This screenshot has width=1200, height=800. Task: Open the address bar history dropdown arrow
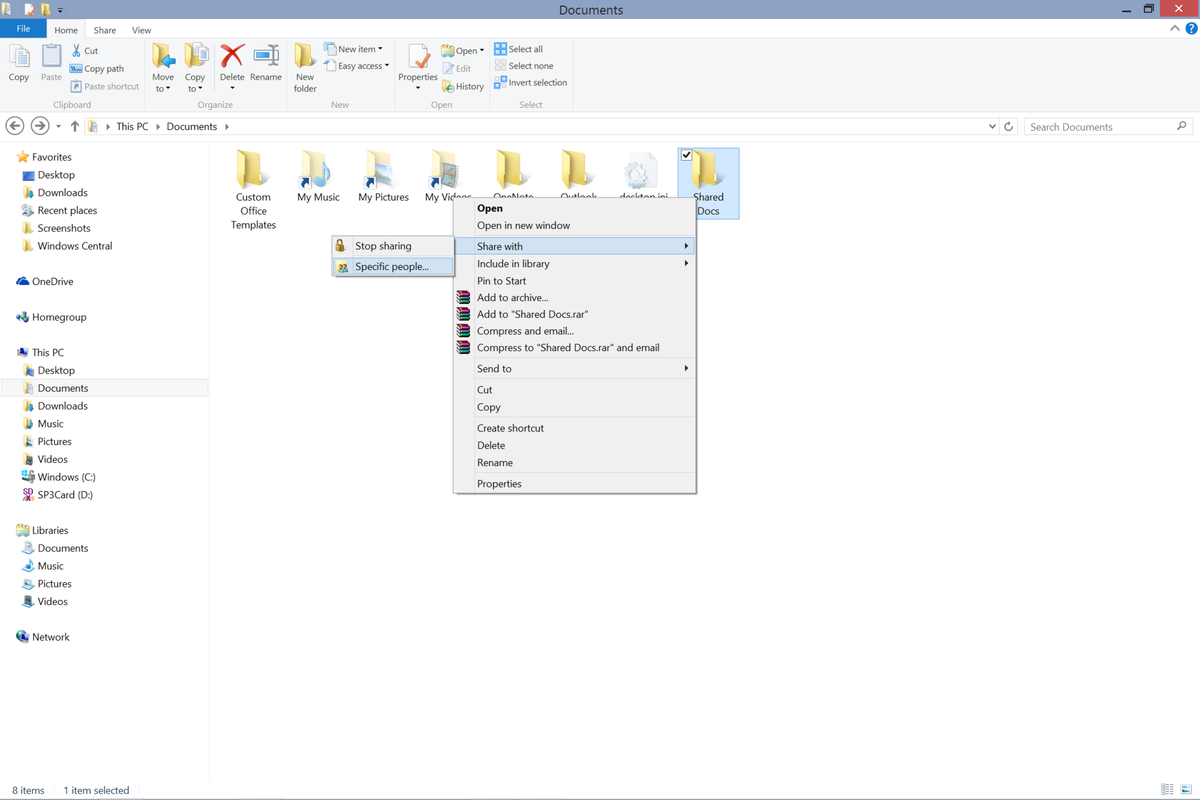pyautogui.click(x=993, y=126)
